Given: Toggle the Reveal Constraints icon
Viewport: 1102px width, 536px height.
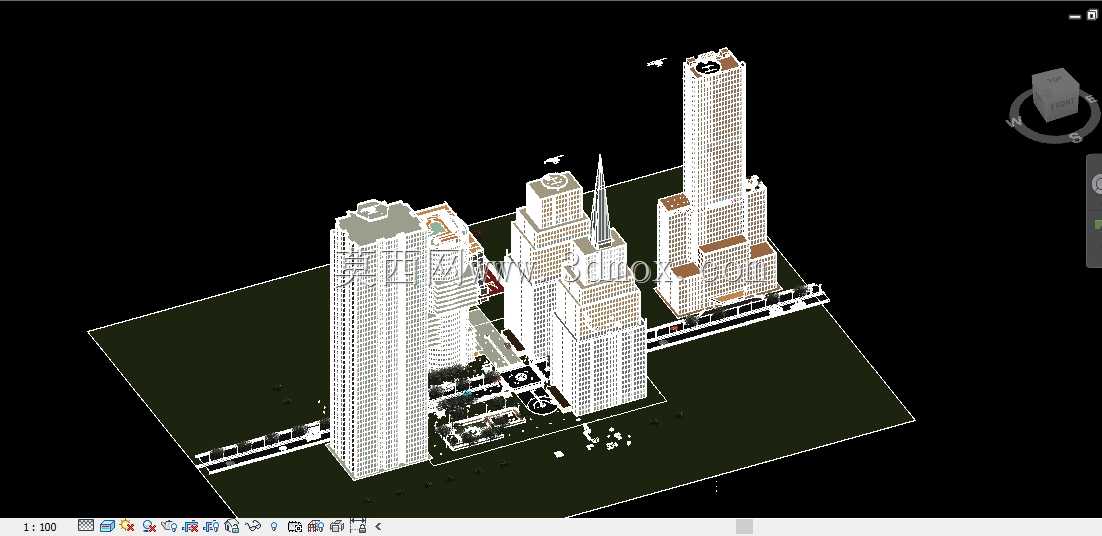Looking at the screenshot, I should tap(358, 525).
